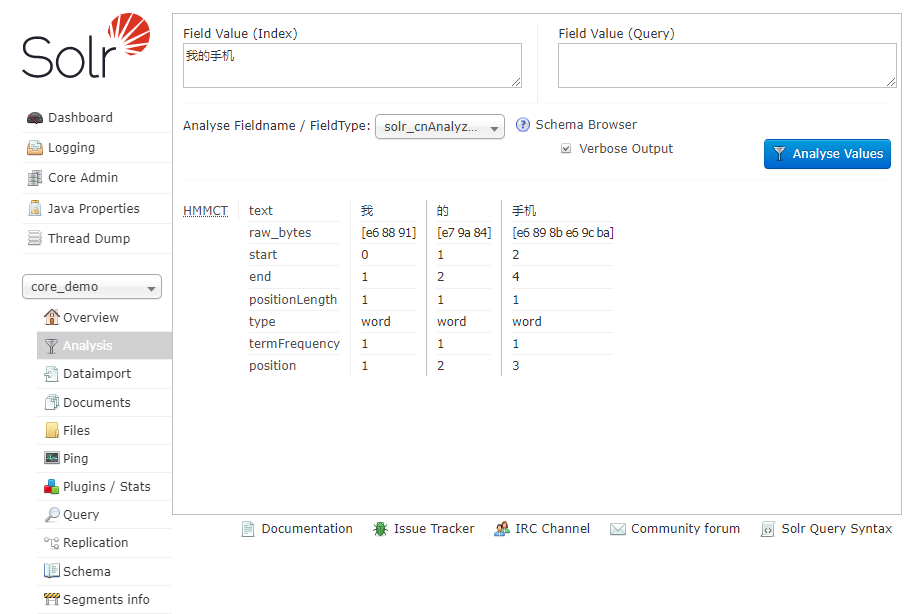Select raw_bytes value [e7 9a 84]
917x614 pixels.
464,233
